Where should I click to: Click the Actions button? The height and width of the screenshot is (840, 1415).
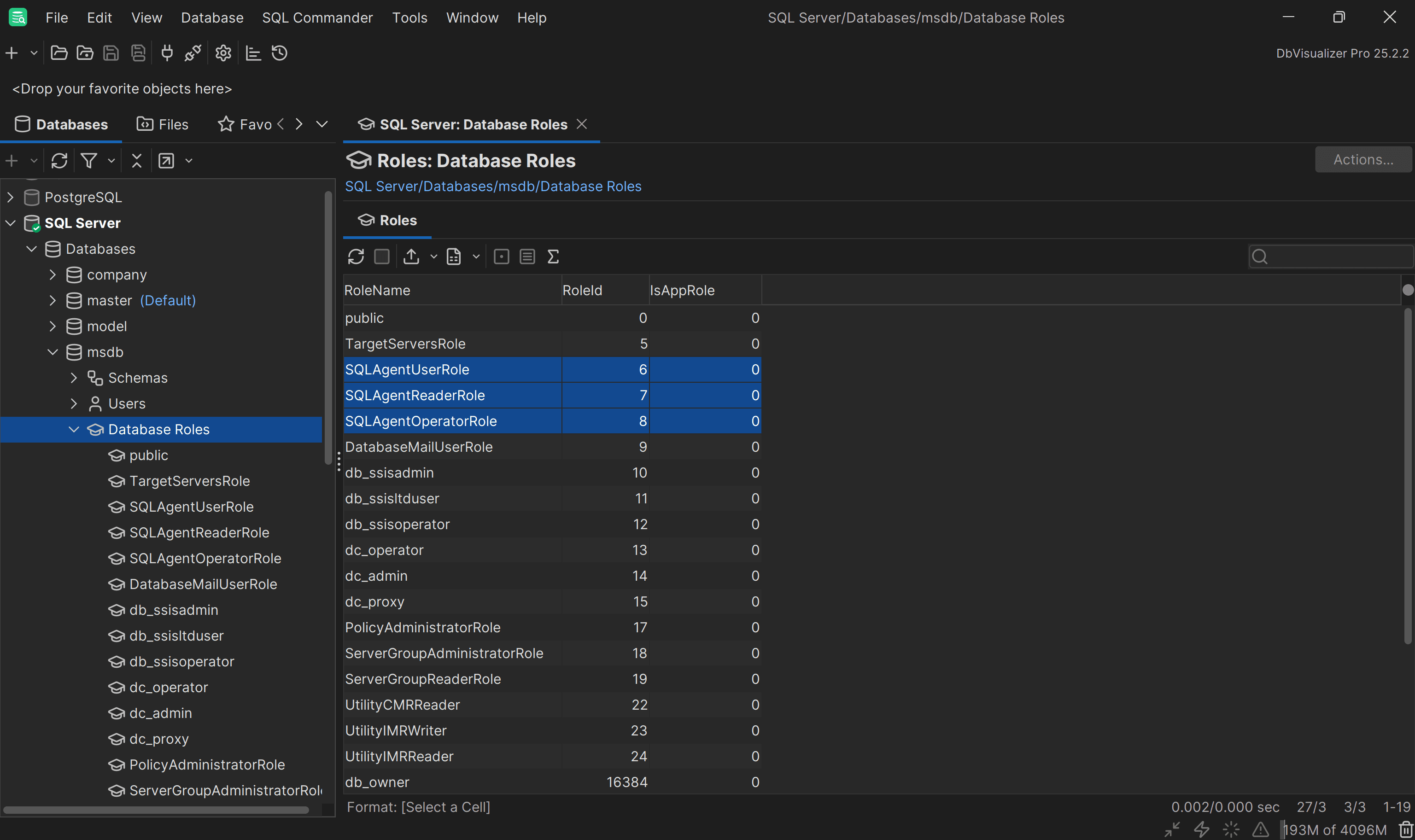coord(1363,160)
